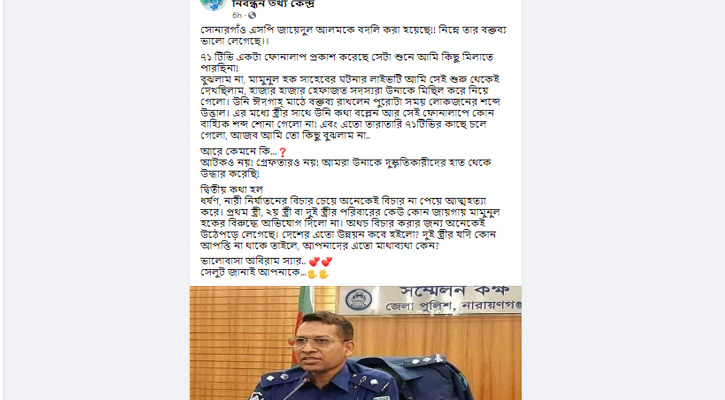Open the নিবন্ধন তথ্য কেন্দ্র page name
This screenshot has width=725, height=400.
[273, 4]
